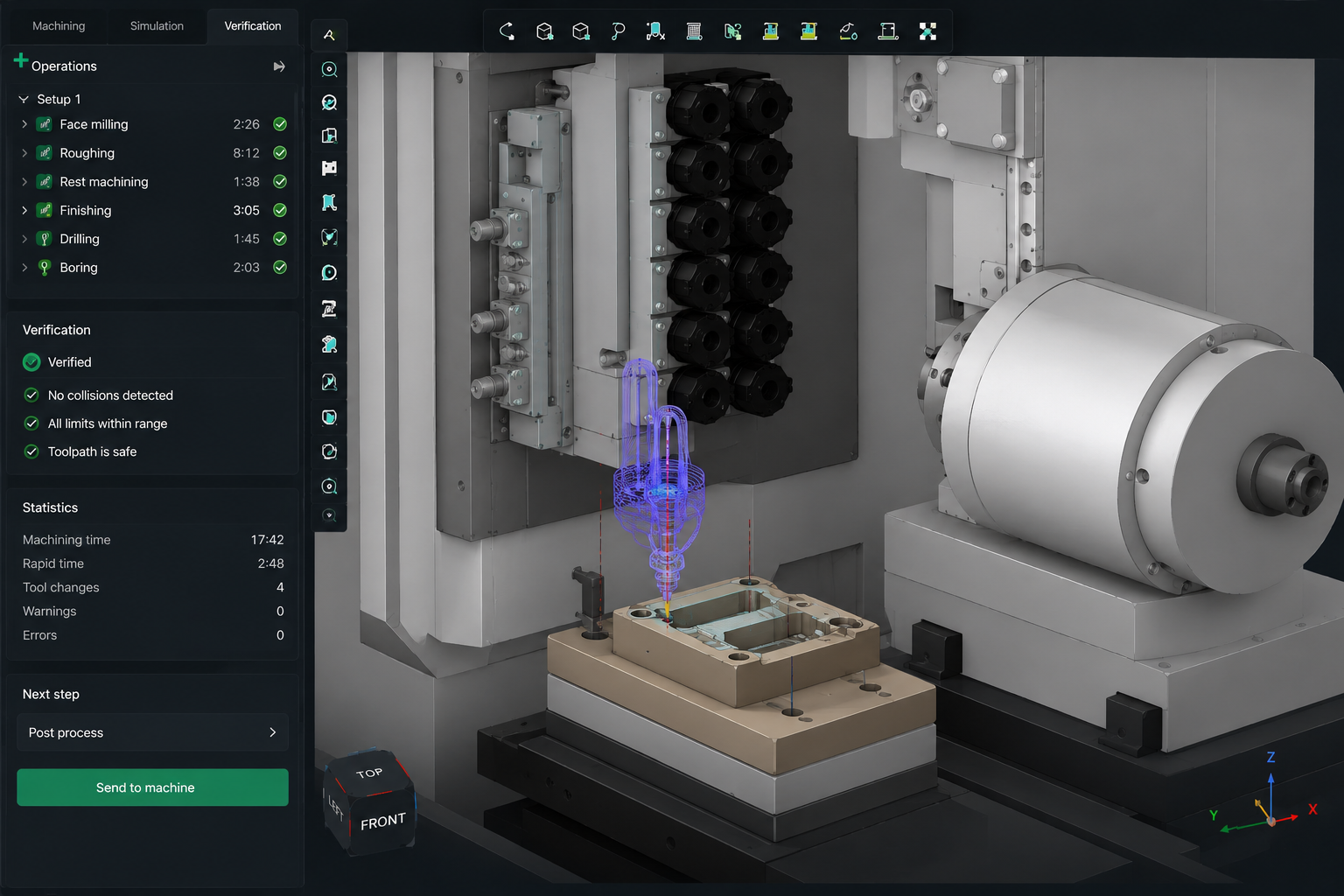This screenshot has height=896, width=1344.
Task: Click the green plus icon beside Operations
Action: [x=21, y=61]
